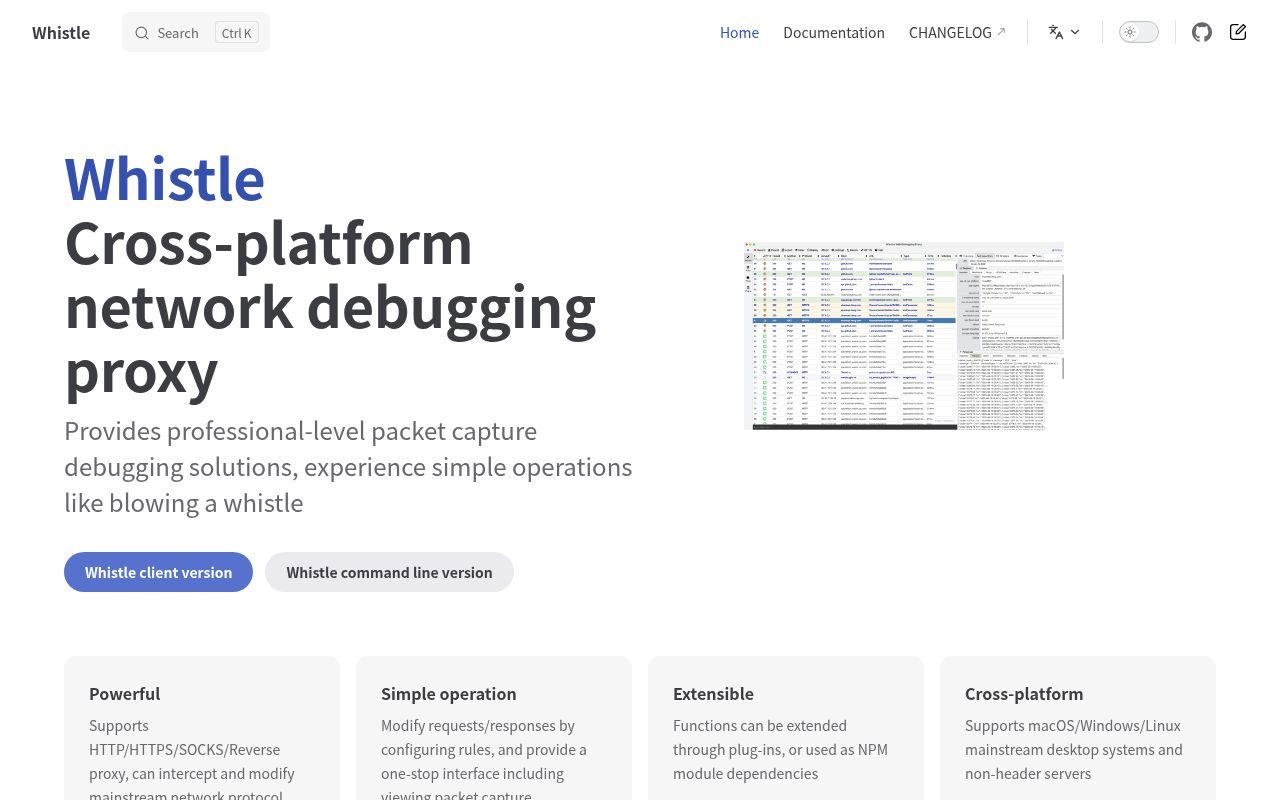Image resolution: width=1280 pixels, height=800 pixels.
Task: Click the blue Whistle hero heading
Action: (x=164, y=179)
